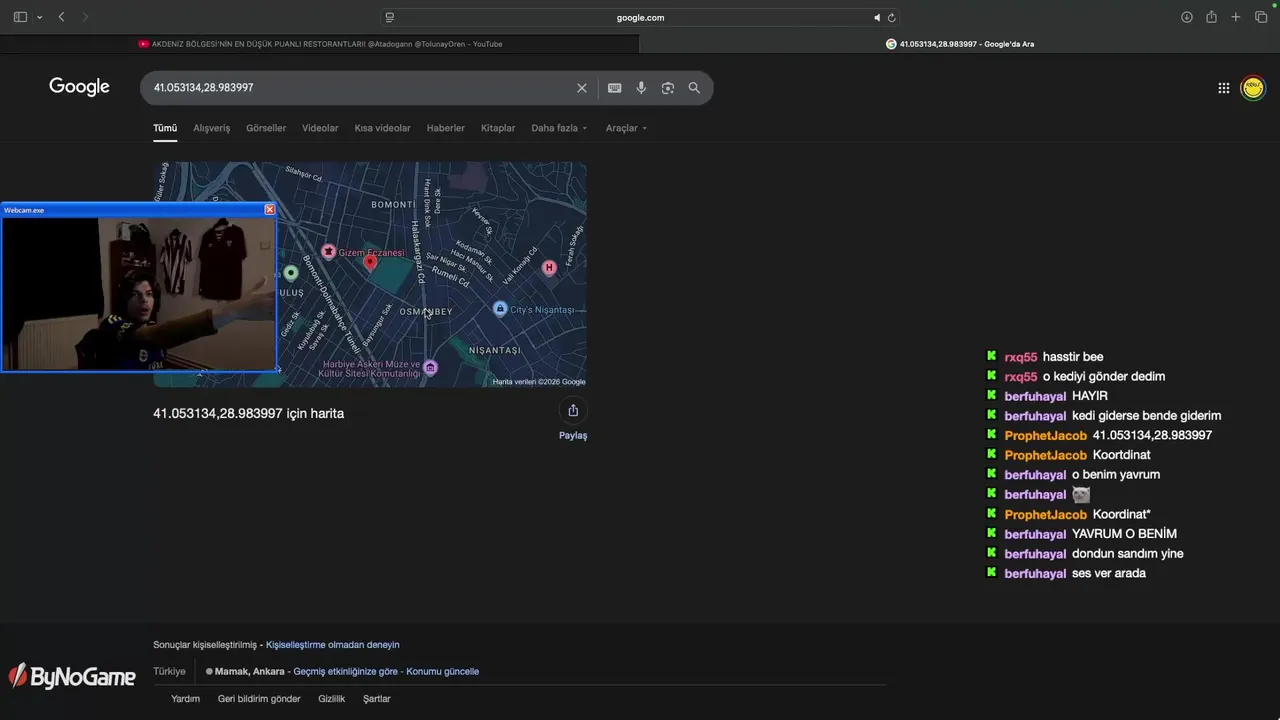Click the green marker near Kurtuluş
Viewport: 1280px width, 720px height.
click(x=291, y=273)
